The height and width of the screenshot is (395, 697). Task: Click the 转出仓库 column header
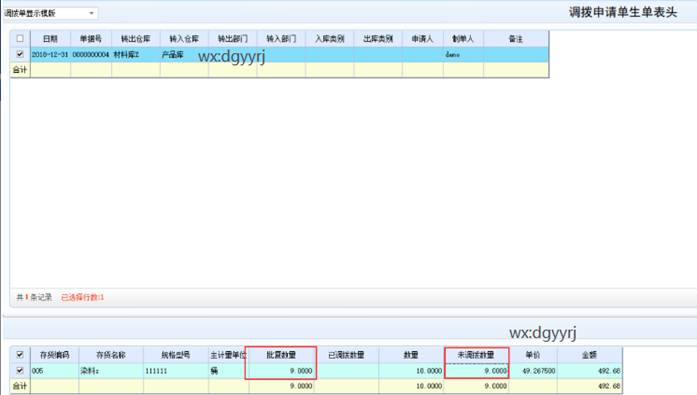(x=136, y=39)
